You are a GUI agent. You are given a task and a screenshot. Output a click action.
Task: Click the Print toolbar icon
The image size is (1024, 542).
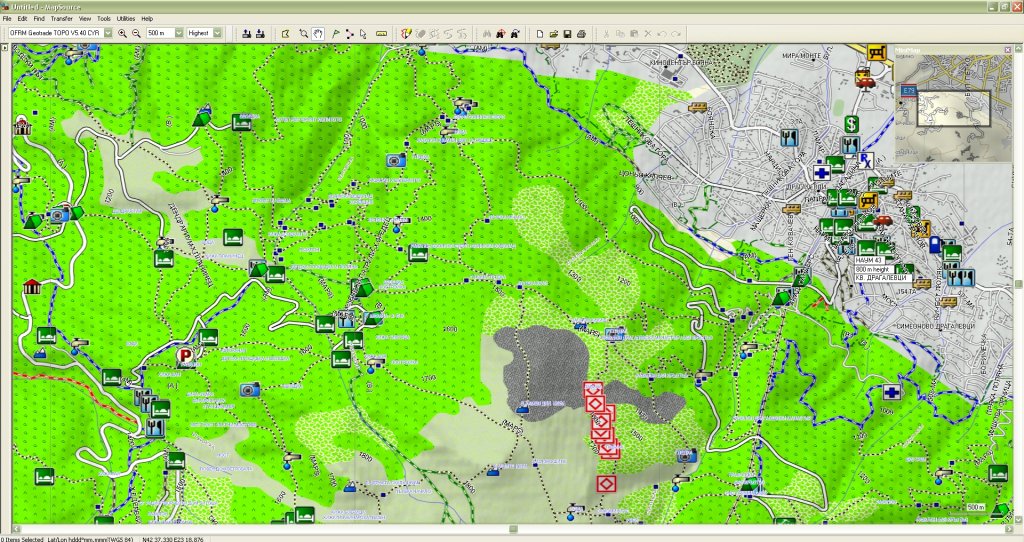tap(581, 33)
